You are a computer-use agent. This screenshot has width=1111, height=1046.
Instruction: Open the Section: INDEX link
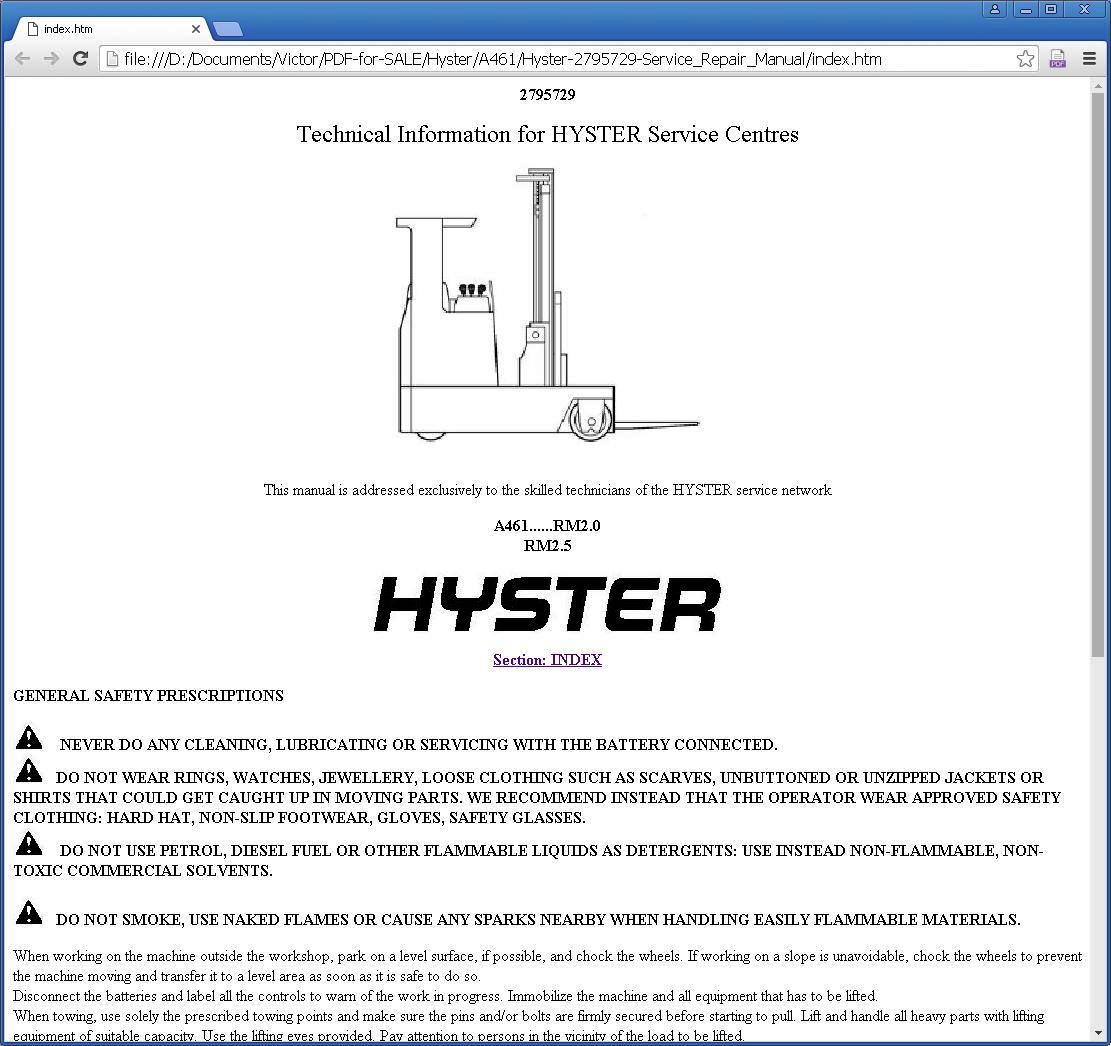coord(547,660)
